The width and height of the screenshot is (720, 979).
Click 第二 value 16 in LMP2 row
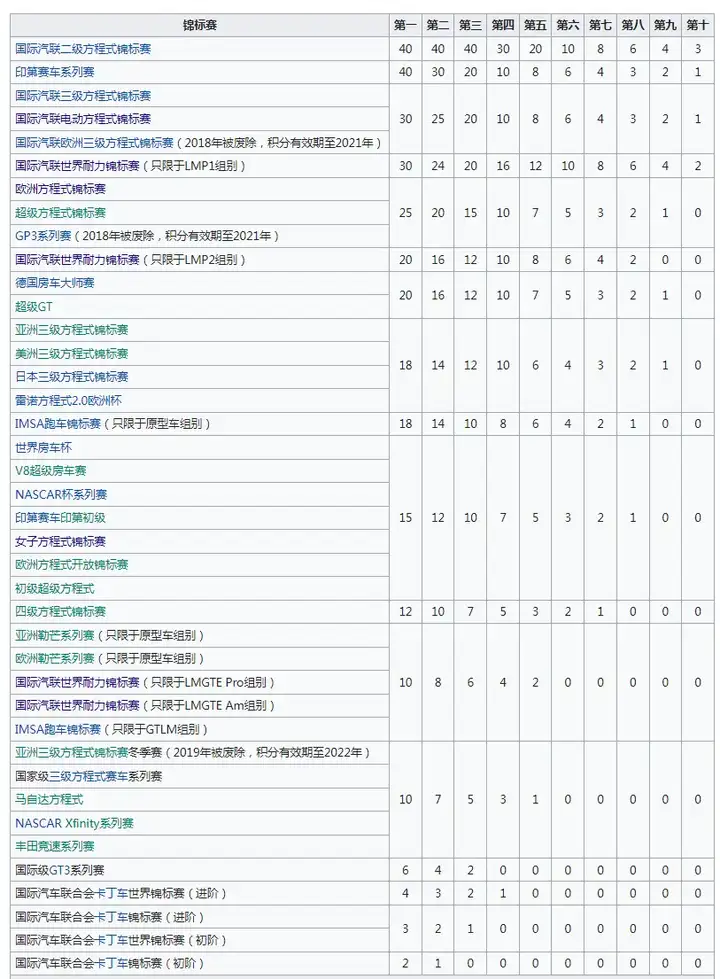coord(438,260)
